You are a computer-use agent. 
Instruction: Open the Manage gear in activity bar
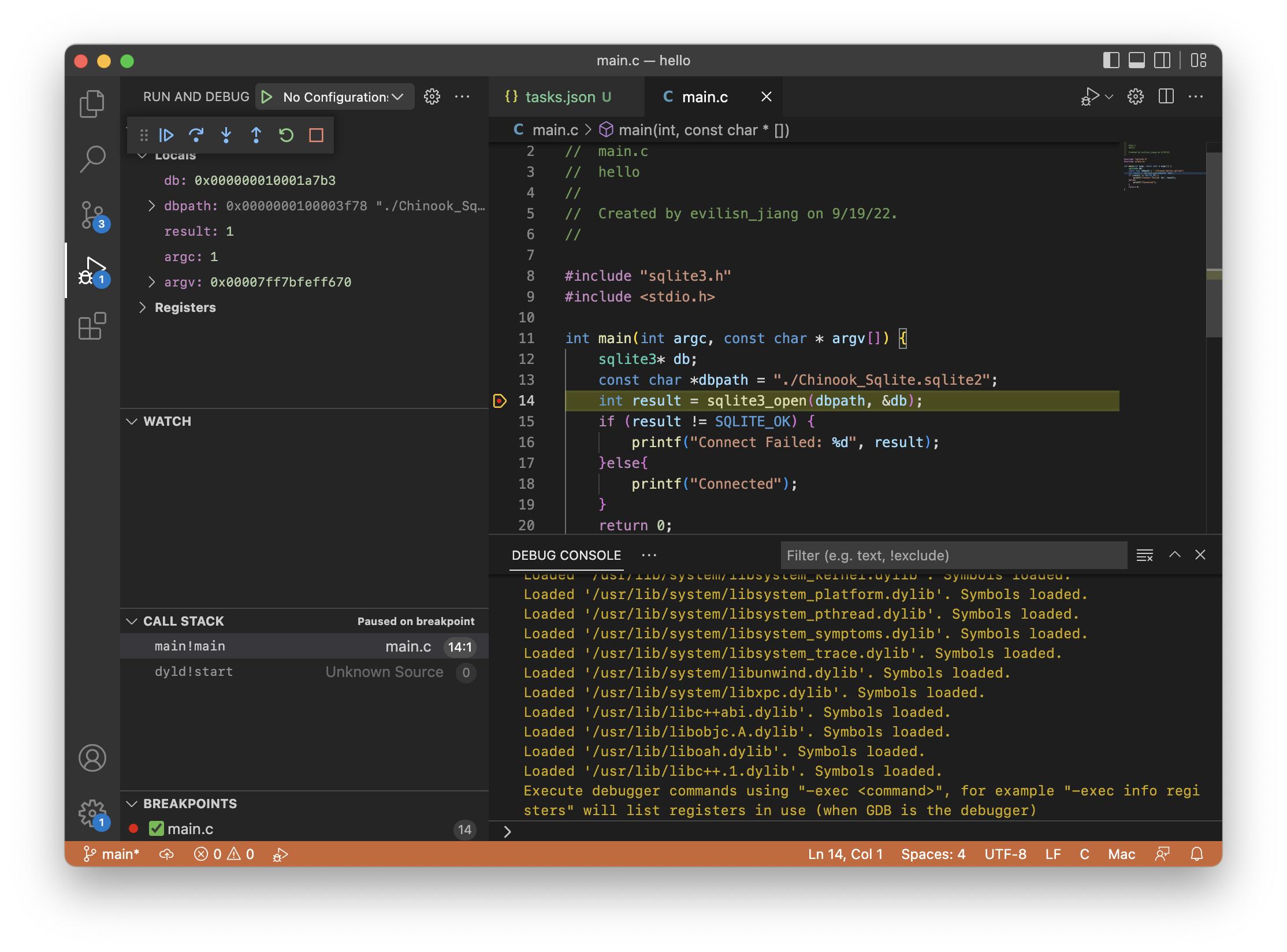pyautogui.click(x=92, y=813)
